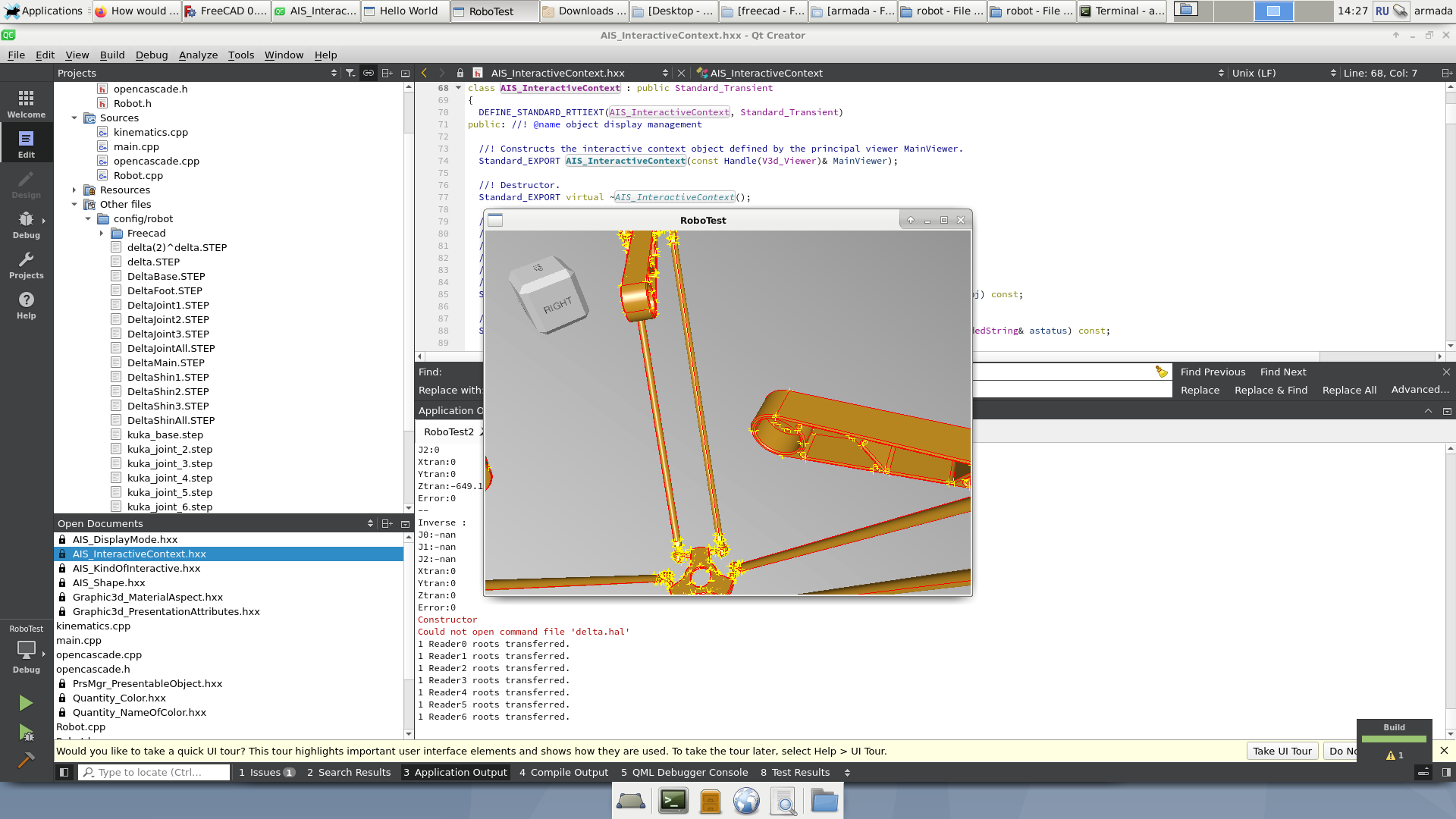This screenshot has width=1456, height=819.
Task: Collapse the Other files node
Action: 74,204
